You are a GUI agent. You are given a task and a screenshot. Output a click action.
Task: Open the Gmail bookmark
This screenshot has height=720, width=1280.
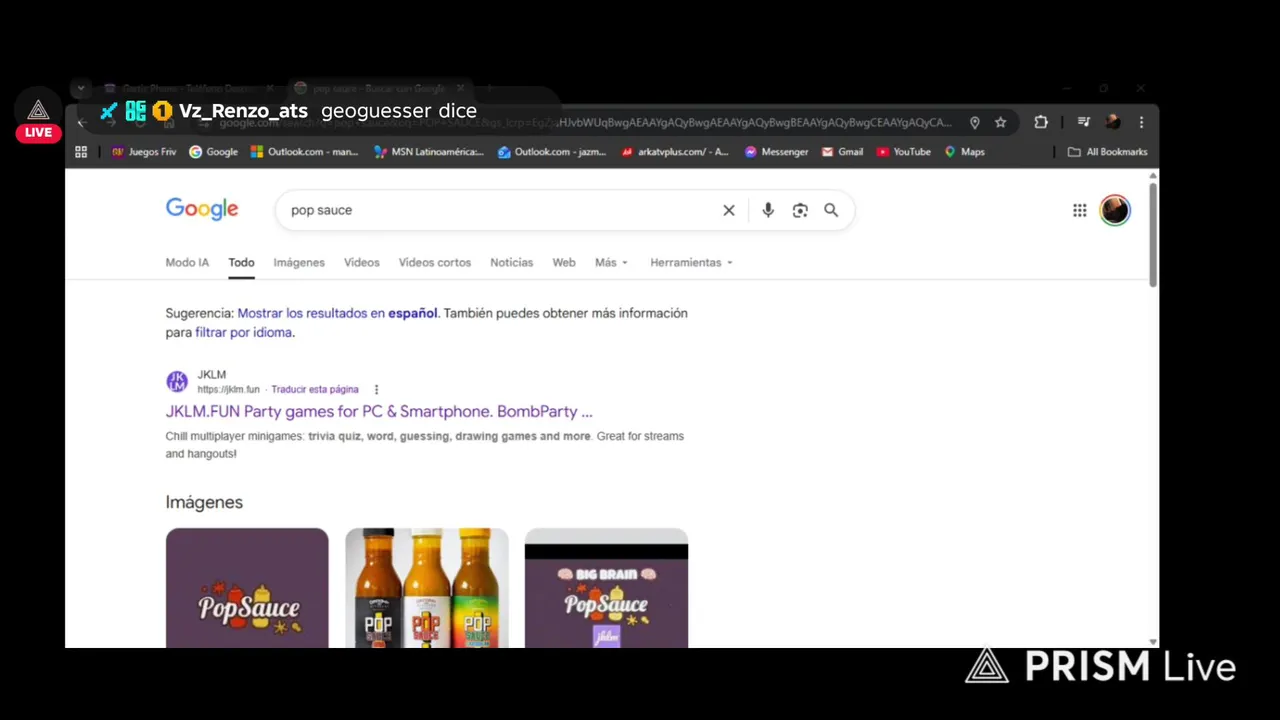[x=842, y=152]
